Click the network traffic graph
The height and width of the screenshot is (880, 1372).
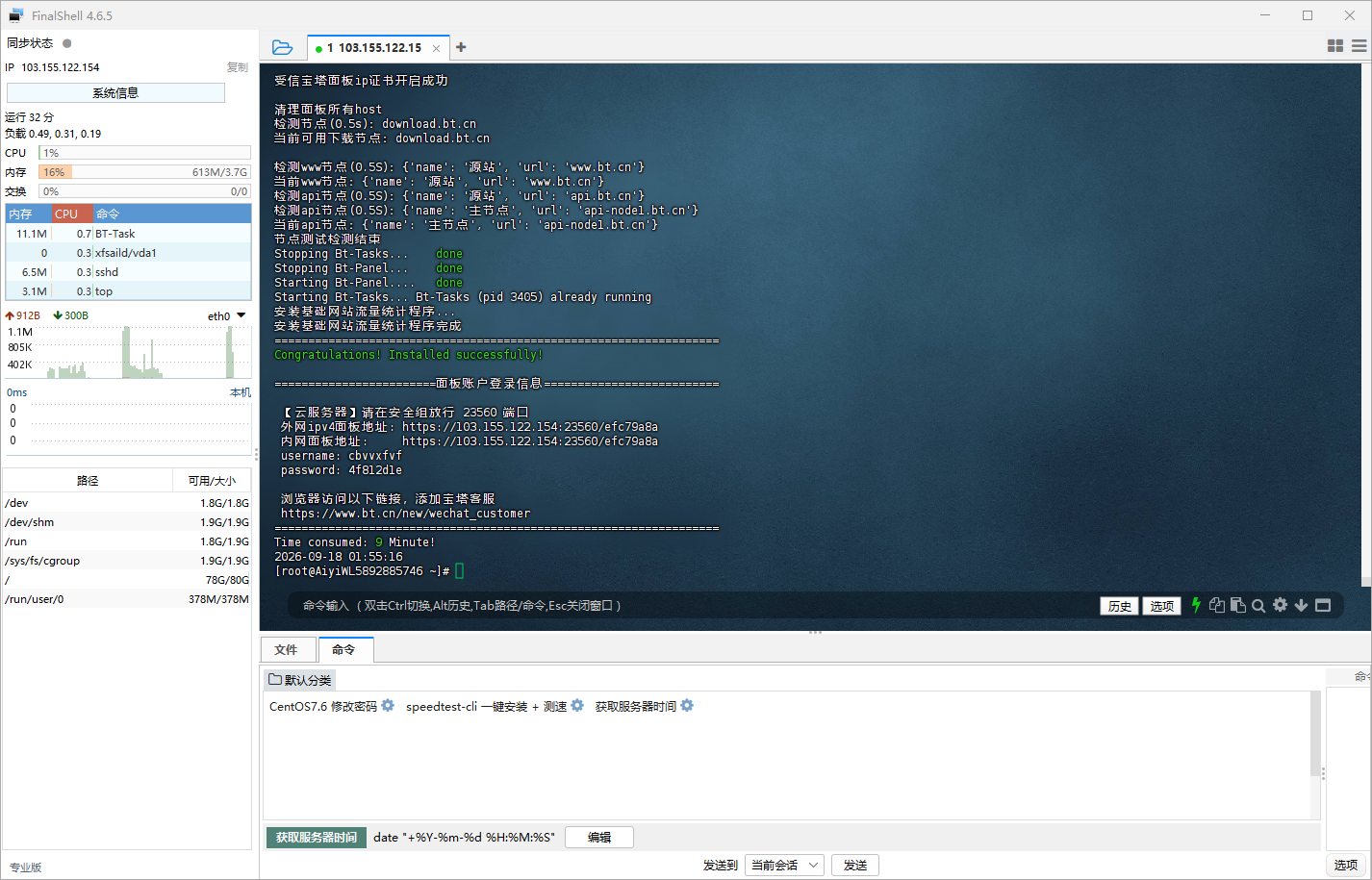pos(142,352)
